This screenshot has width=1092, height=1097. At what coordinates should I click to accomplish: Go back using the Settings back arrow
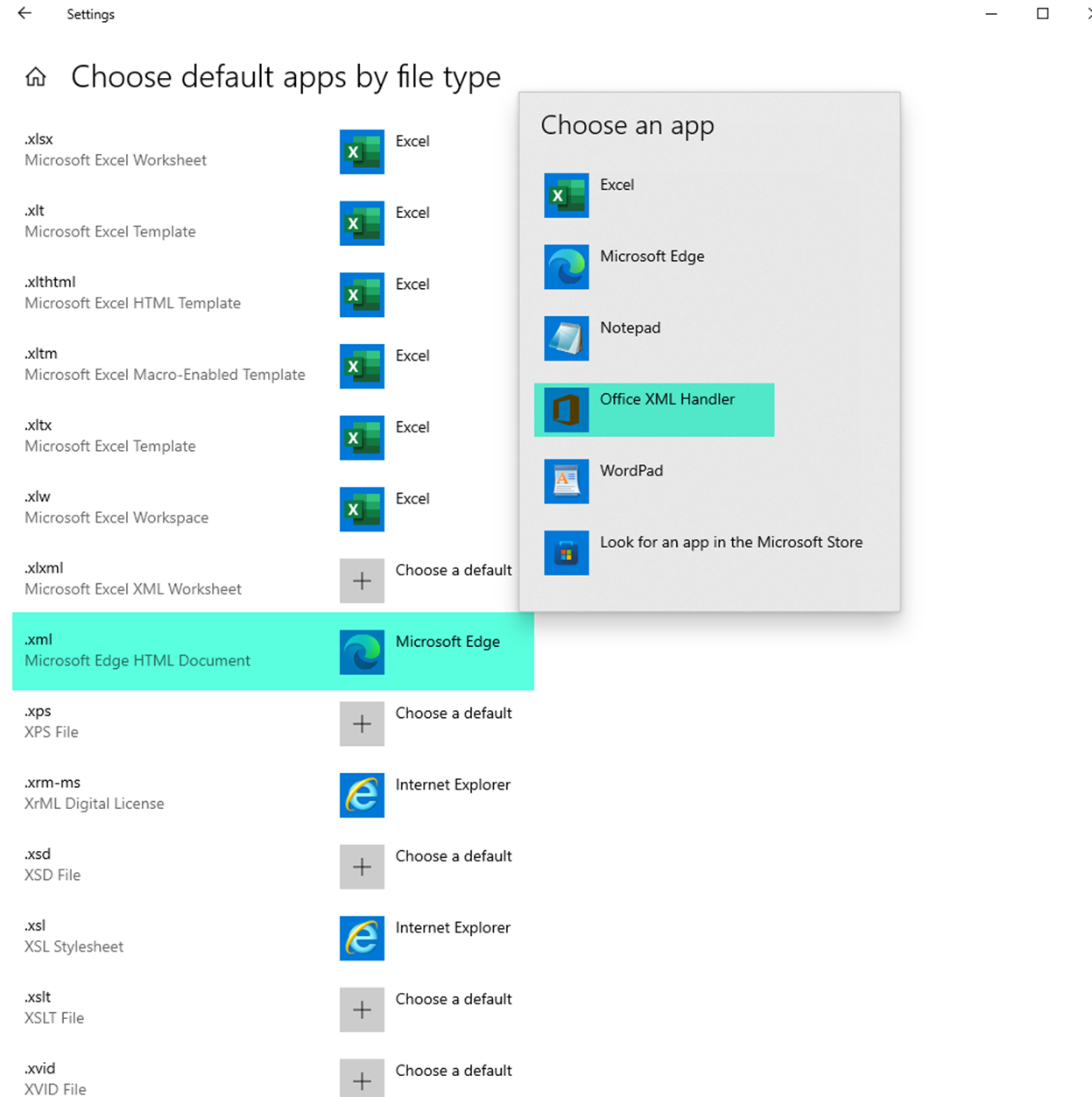click(25, 14)
